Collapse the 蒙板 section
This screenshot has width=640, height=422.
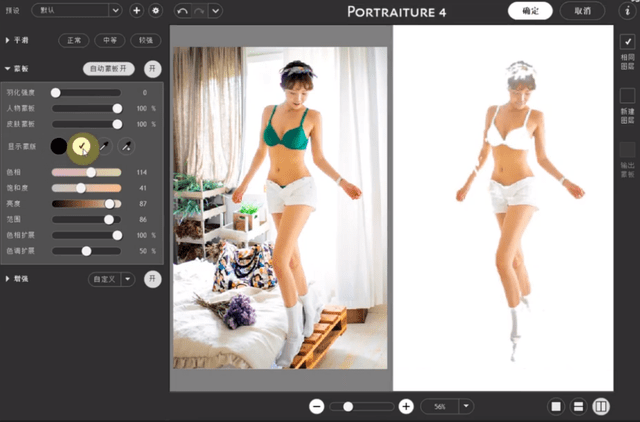7,69
